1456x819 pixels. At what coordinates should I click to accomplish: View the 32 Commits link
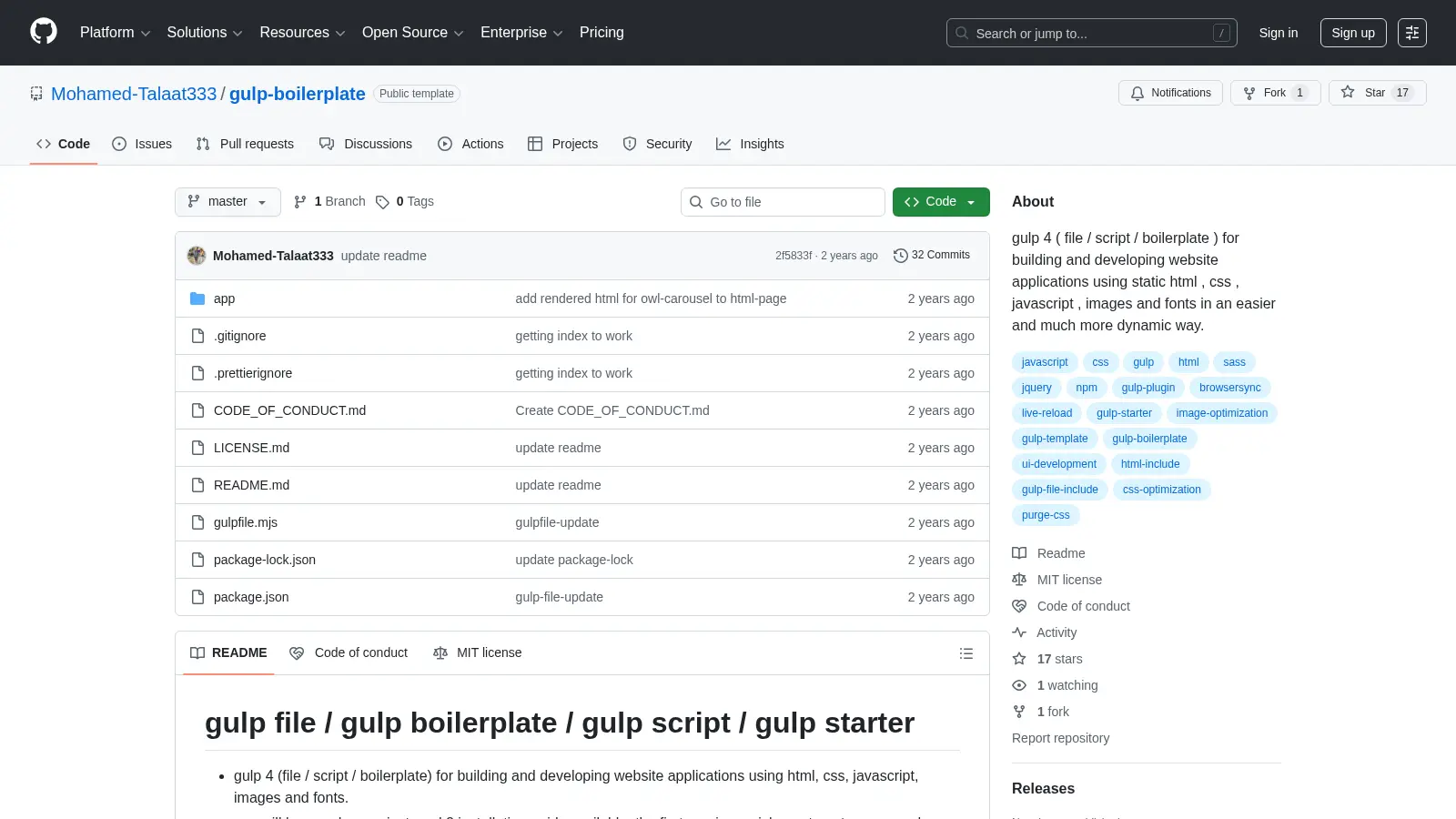click(932, 256)
